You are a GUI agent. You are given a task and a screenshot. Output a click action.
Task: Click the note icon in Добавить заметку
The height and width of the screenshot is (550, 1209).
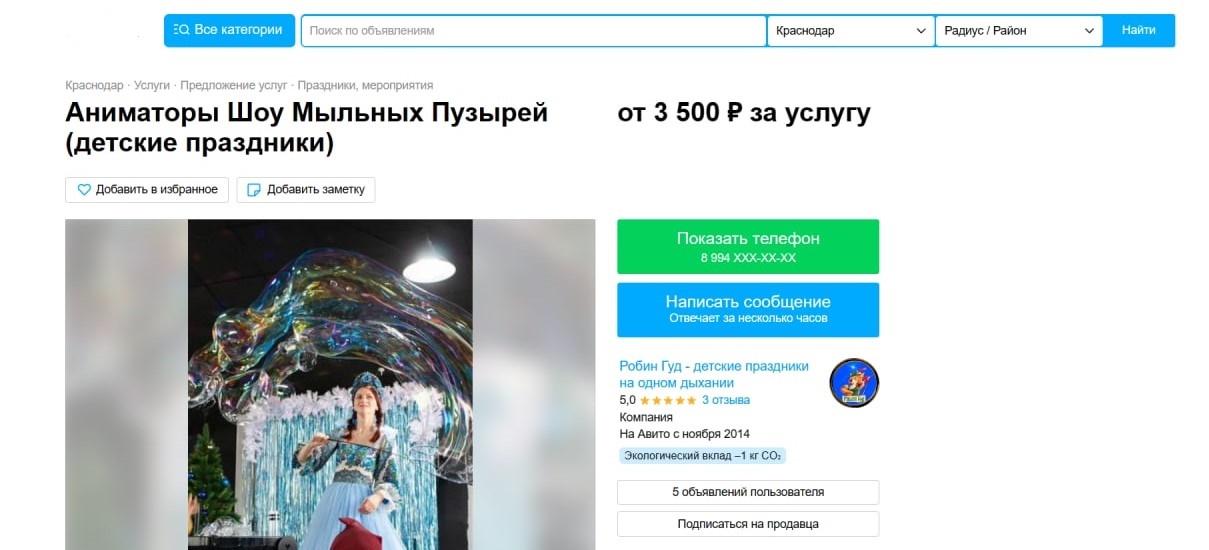[x=254, y=190]
